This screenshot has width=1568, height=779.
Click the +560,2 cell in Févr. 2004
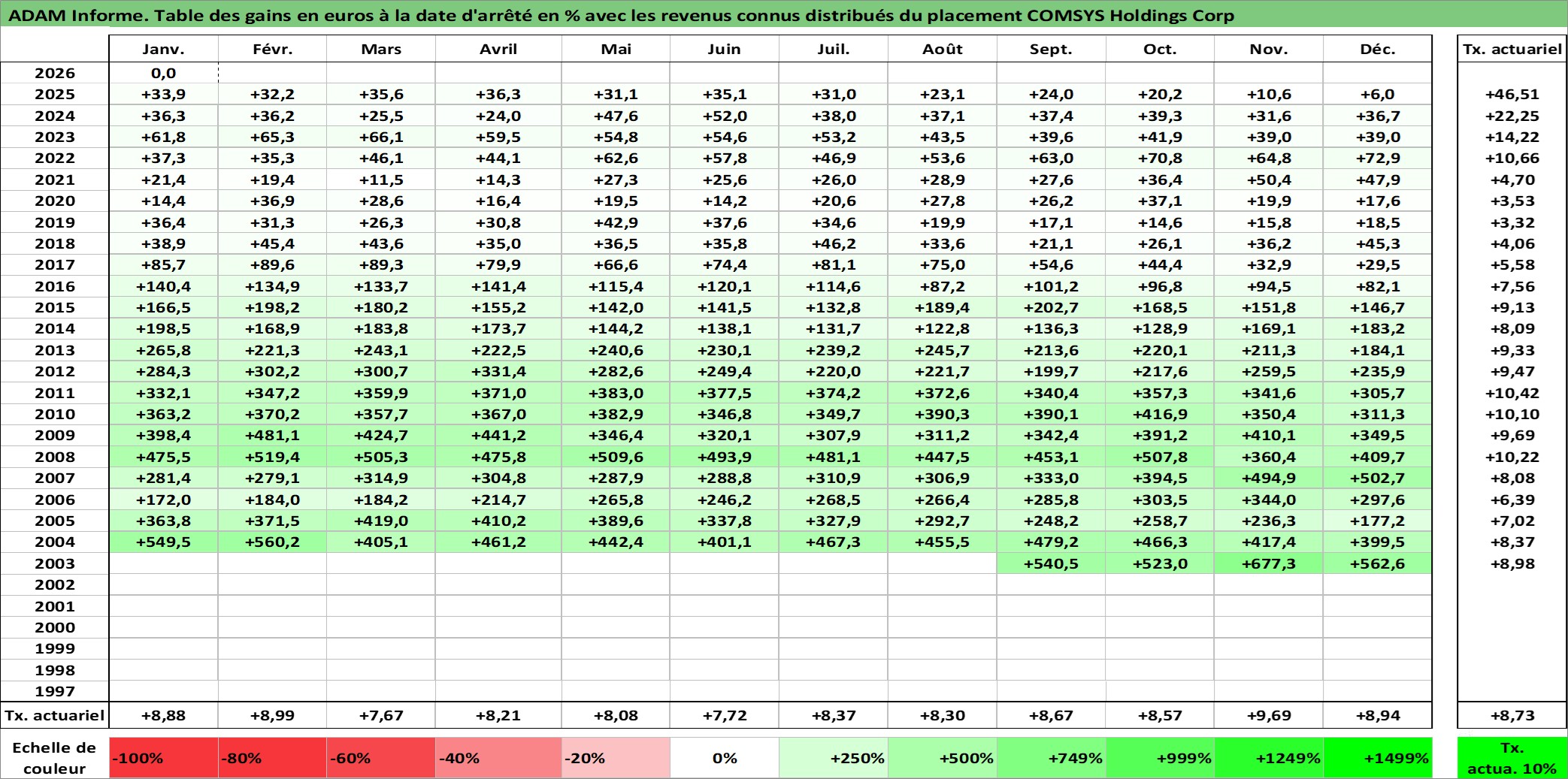point(272,542)
